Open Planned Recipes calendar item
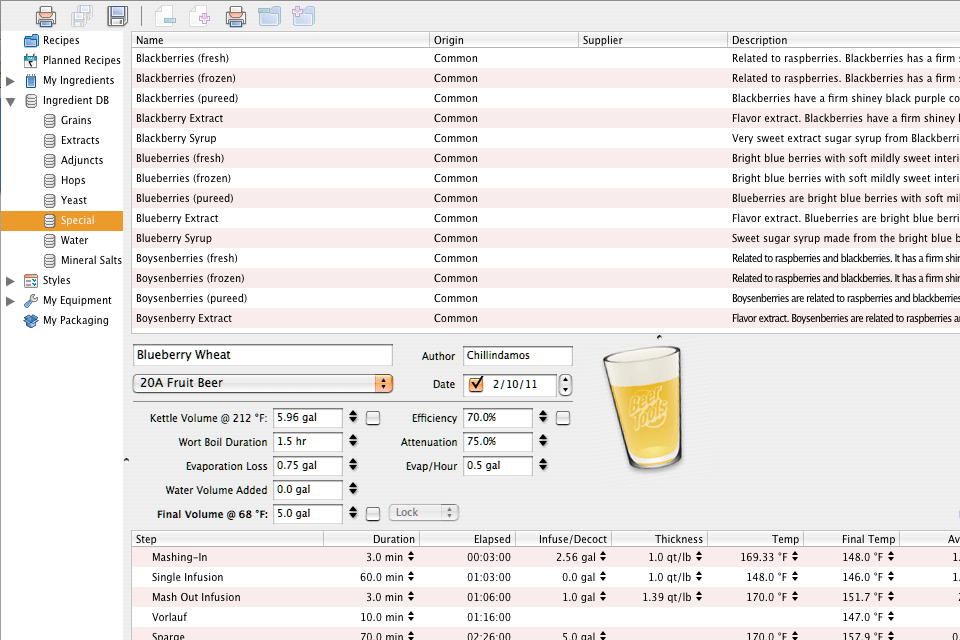 81,60
